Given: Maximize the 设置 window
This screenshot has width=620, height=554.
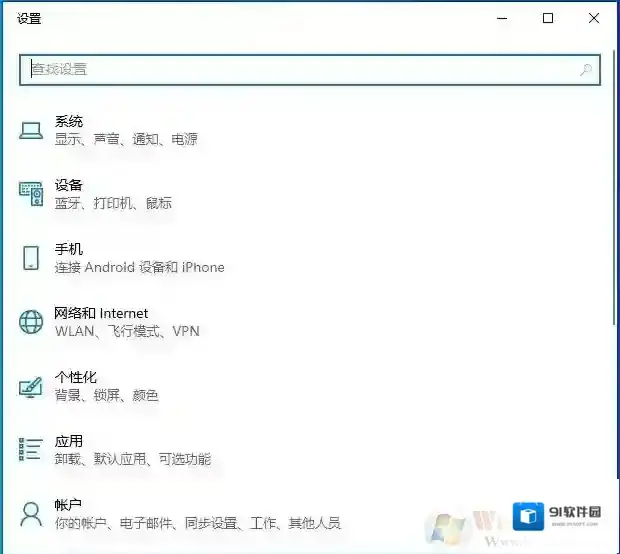Looking at the screenshot, I should (548, 18).
